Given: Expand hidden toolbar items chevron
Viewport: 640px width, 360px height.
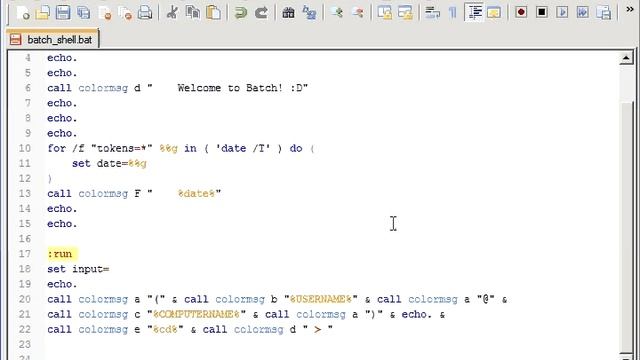Looking at the screenshot, I should [630, 9].
